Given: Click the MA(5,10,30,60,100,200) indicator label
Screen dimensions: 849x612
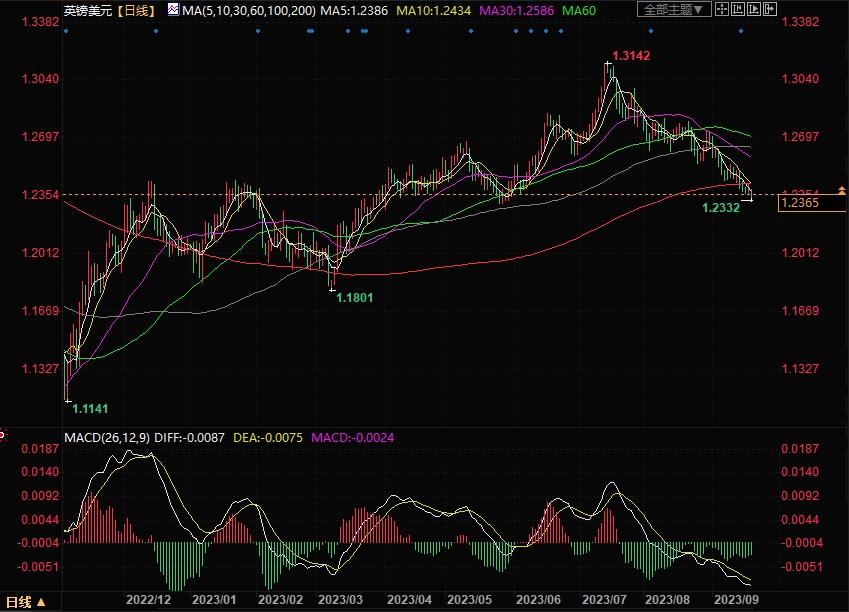Looking at the screenshot, I should (x=249, y=10).
